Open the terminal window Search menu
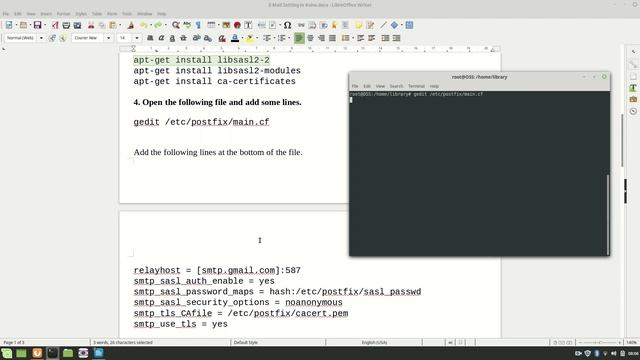Screen dimensions: 640x360 (x=396, y=86)
